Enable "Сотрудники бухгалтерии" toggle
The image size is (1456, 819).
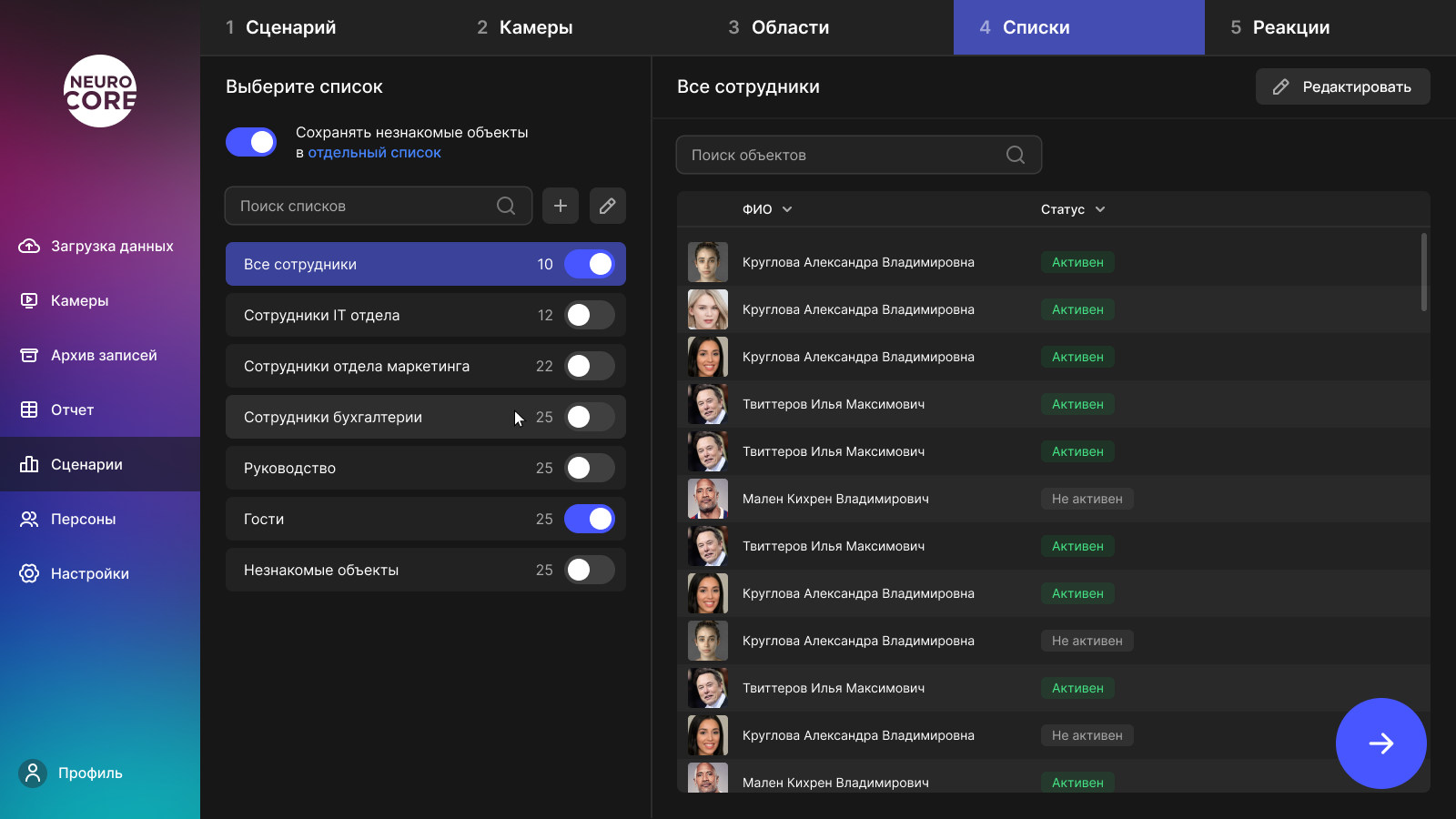tap(590, 417)
